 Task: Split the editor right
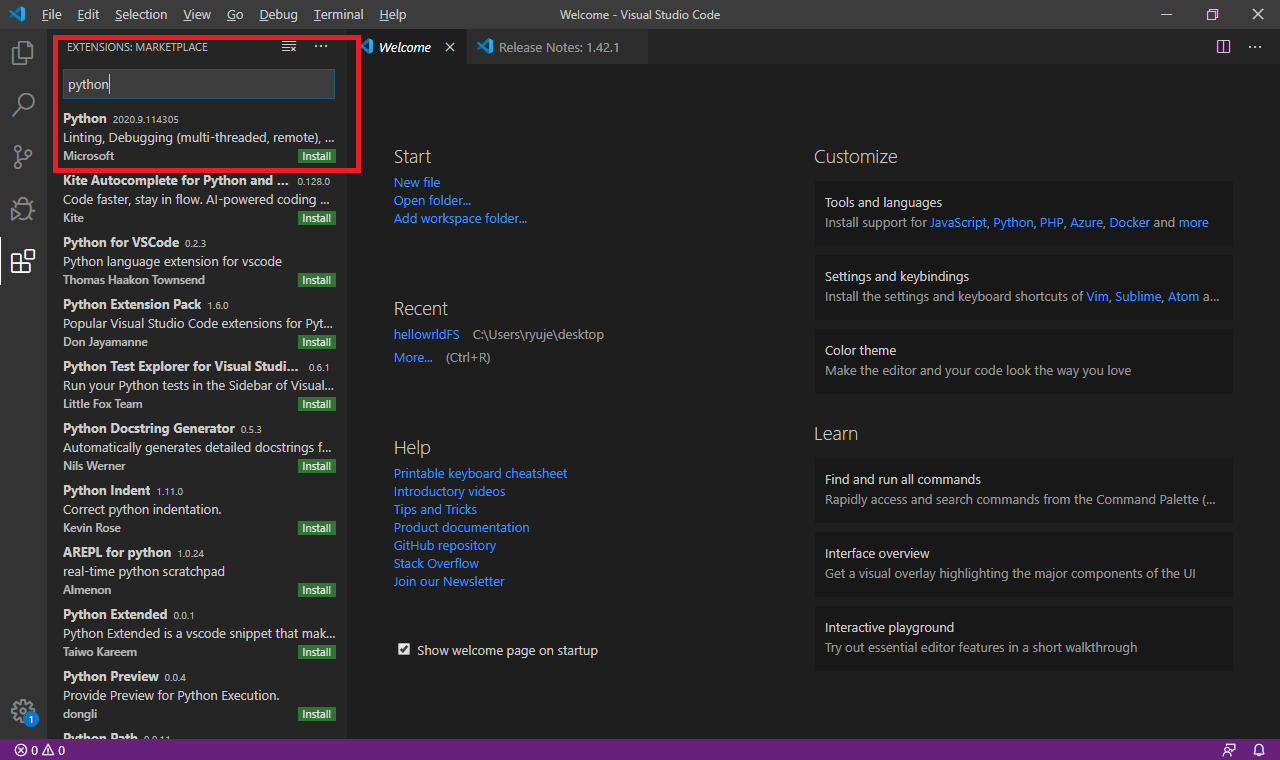[x=1223, y=47]
